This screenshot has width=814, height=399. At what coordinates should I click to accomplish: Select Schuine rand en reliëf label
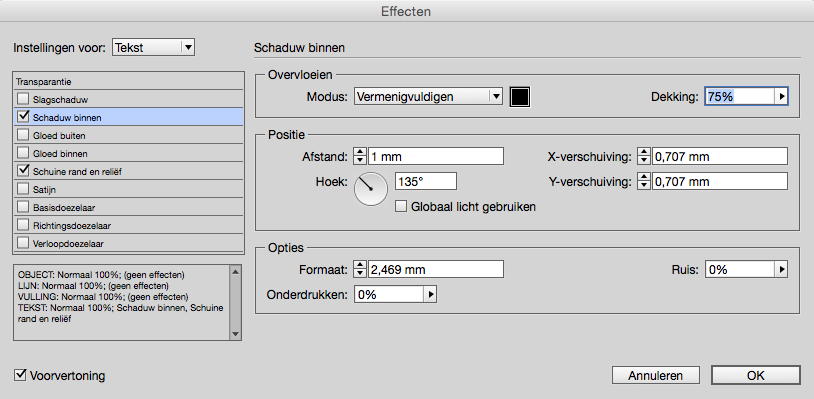77,171
